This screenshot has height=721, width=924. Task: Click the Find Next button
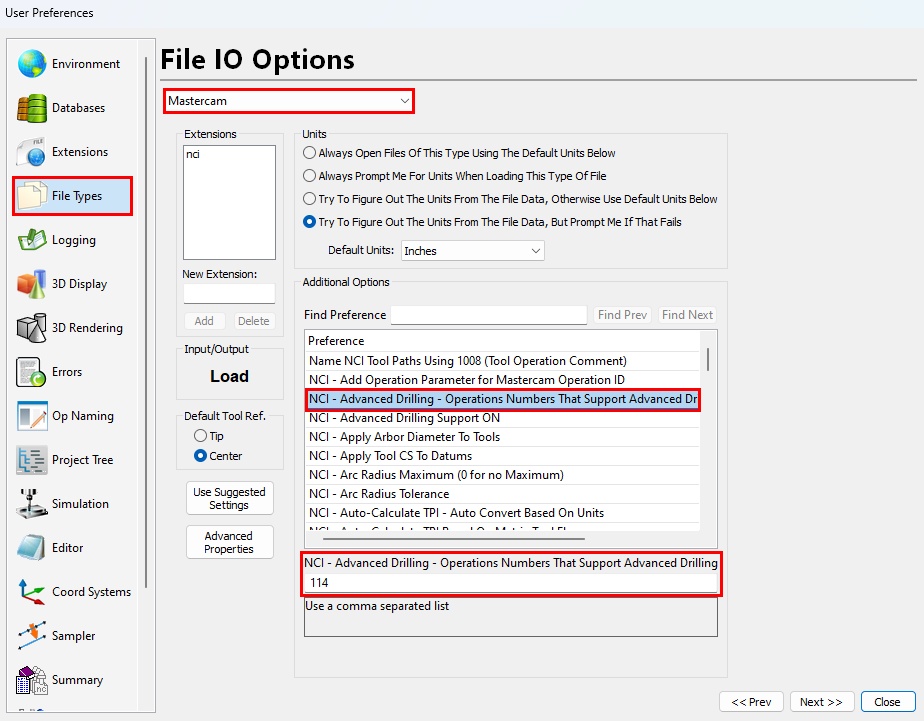click(687, 315)
